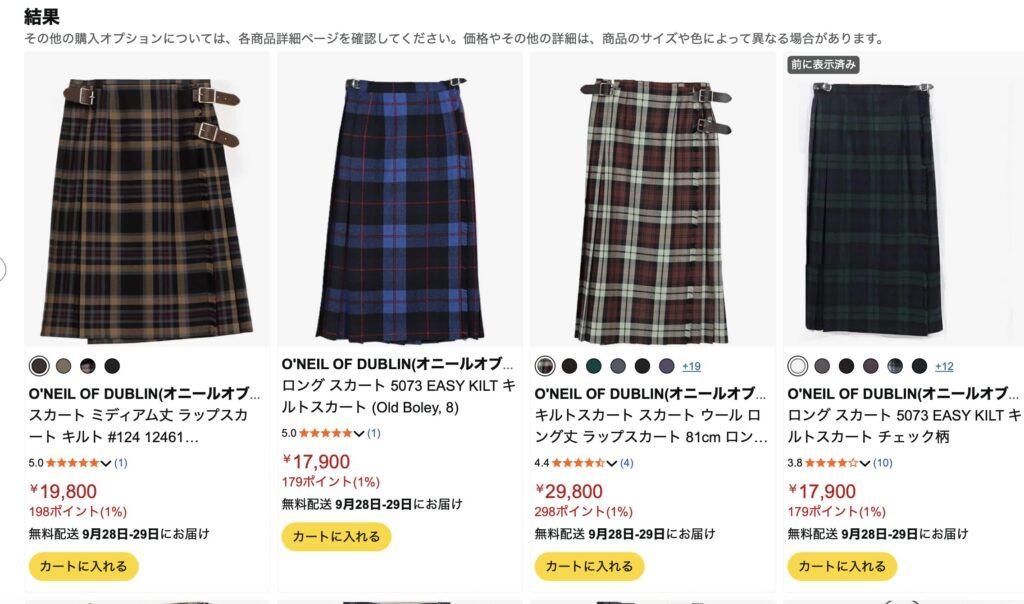
Task: Show +12 more colors for fourth skirt
Action: [944, 366]
